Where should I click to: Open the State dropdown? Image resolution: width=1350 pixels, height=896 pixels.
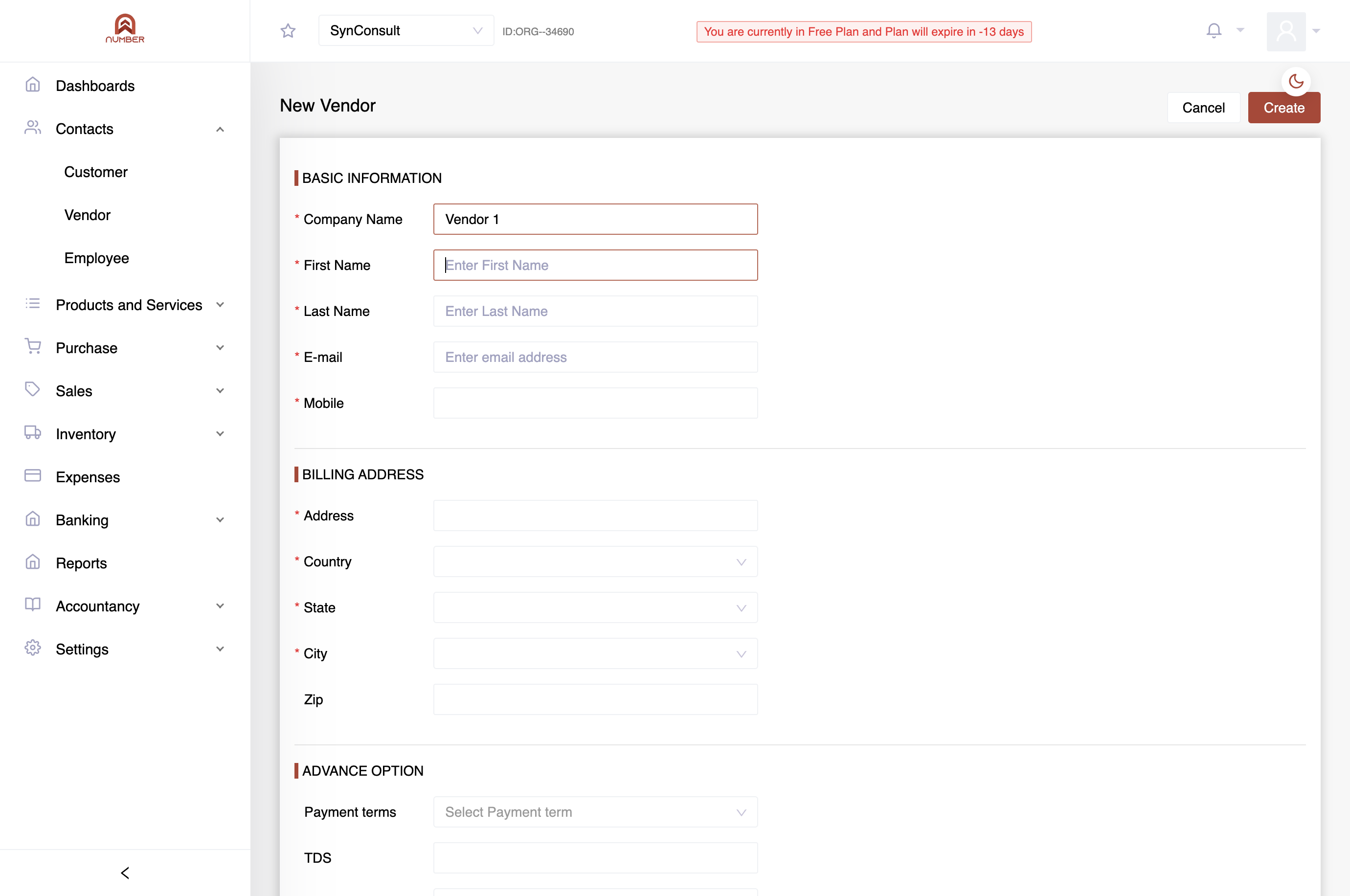click(x=595, y=607)
